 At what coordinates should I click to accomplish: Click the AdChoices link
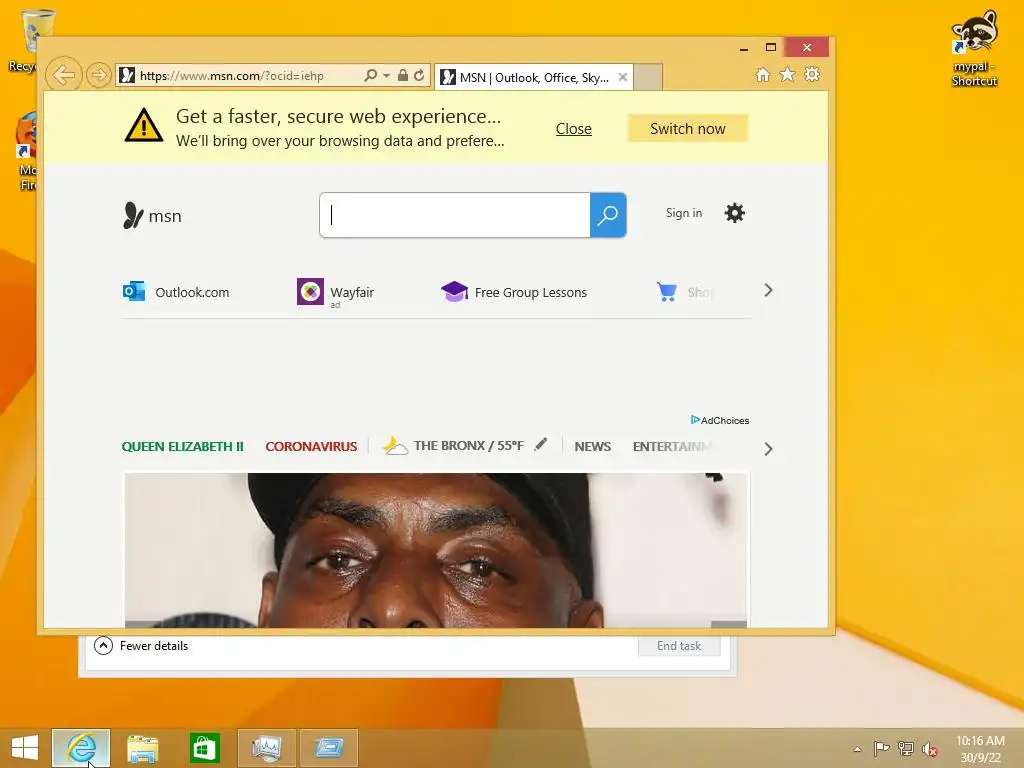(720, 420)
